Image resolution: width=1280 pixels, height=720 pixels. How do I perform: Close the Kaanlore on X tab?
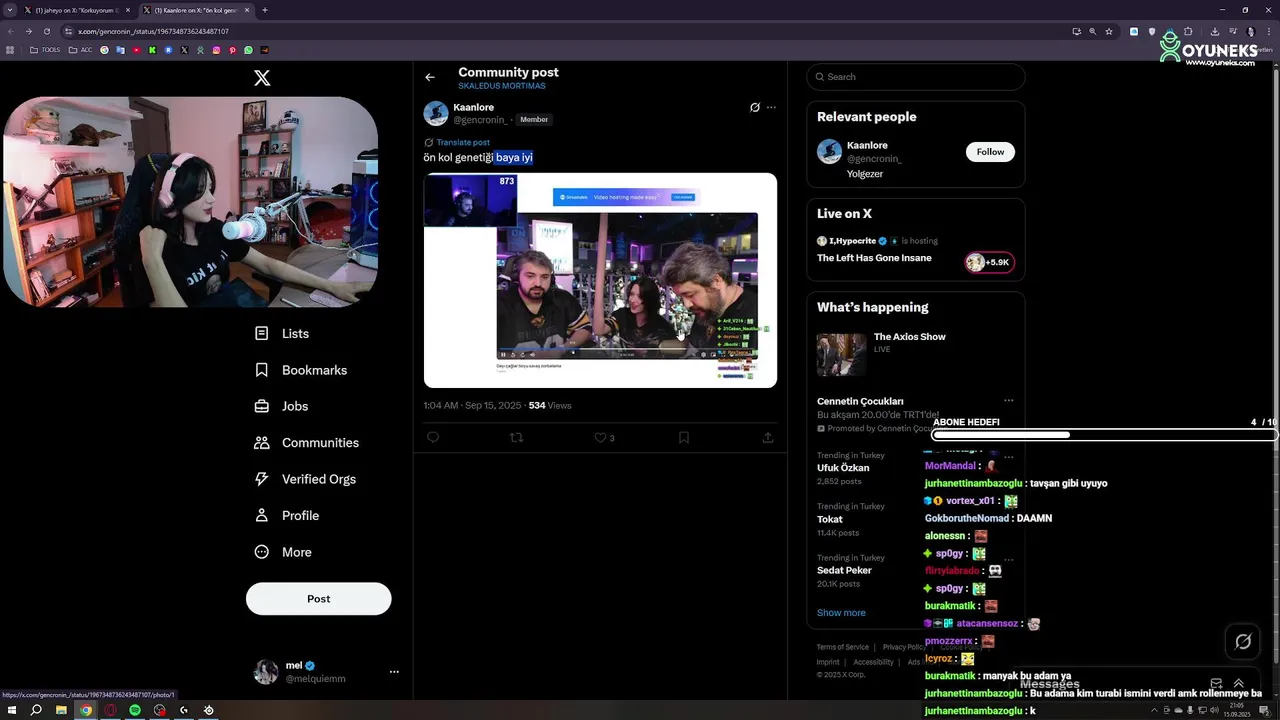coord(246,10)
